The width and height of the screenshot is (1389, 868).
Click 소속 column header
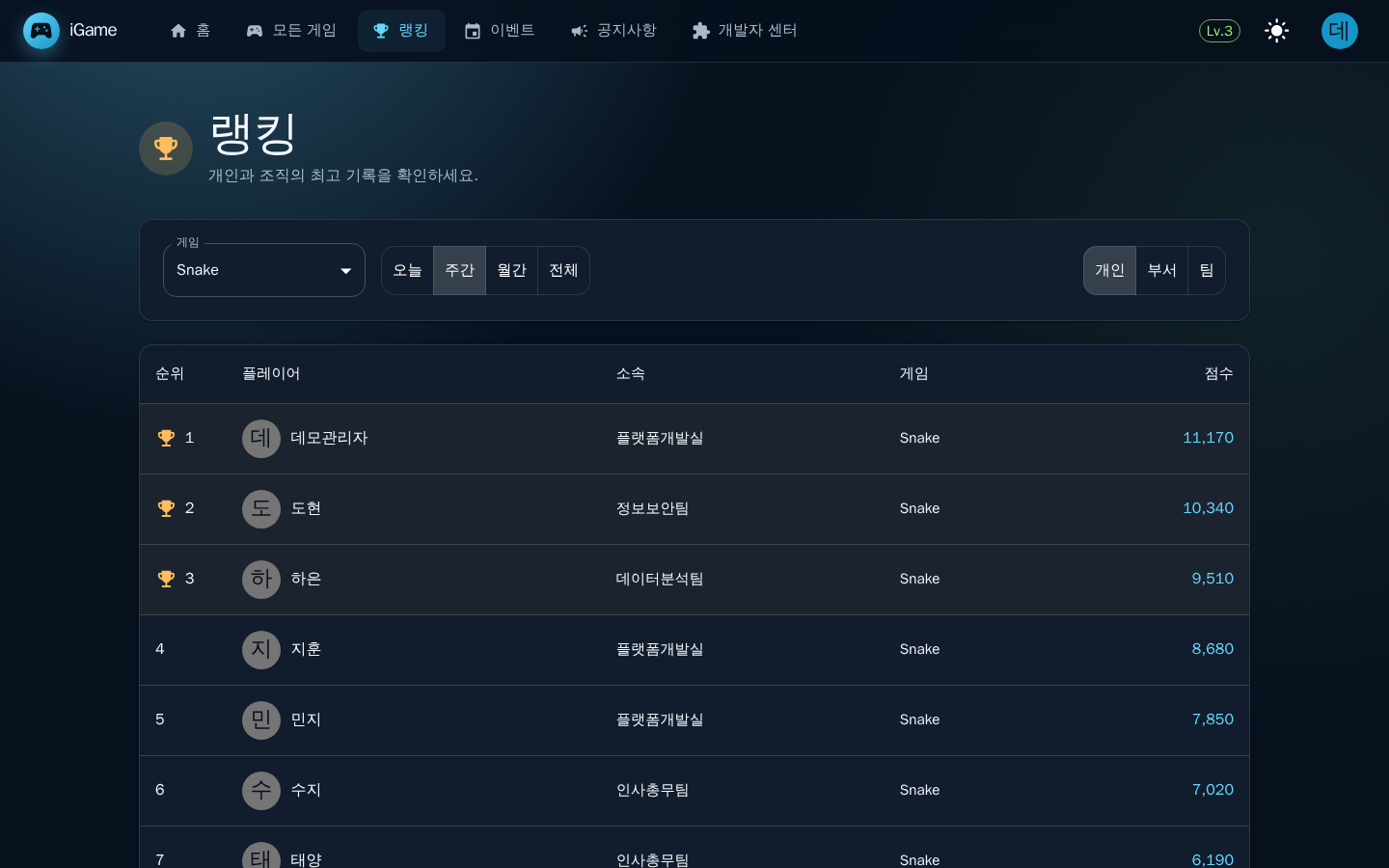coord(631,374)
